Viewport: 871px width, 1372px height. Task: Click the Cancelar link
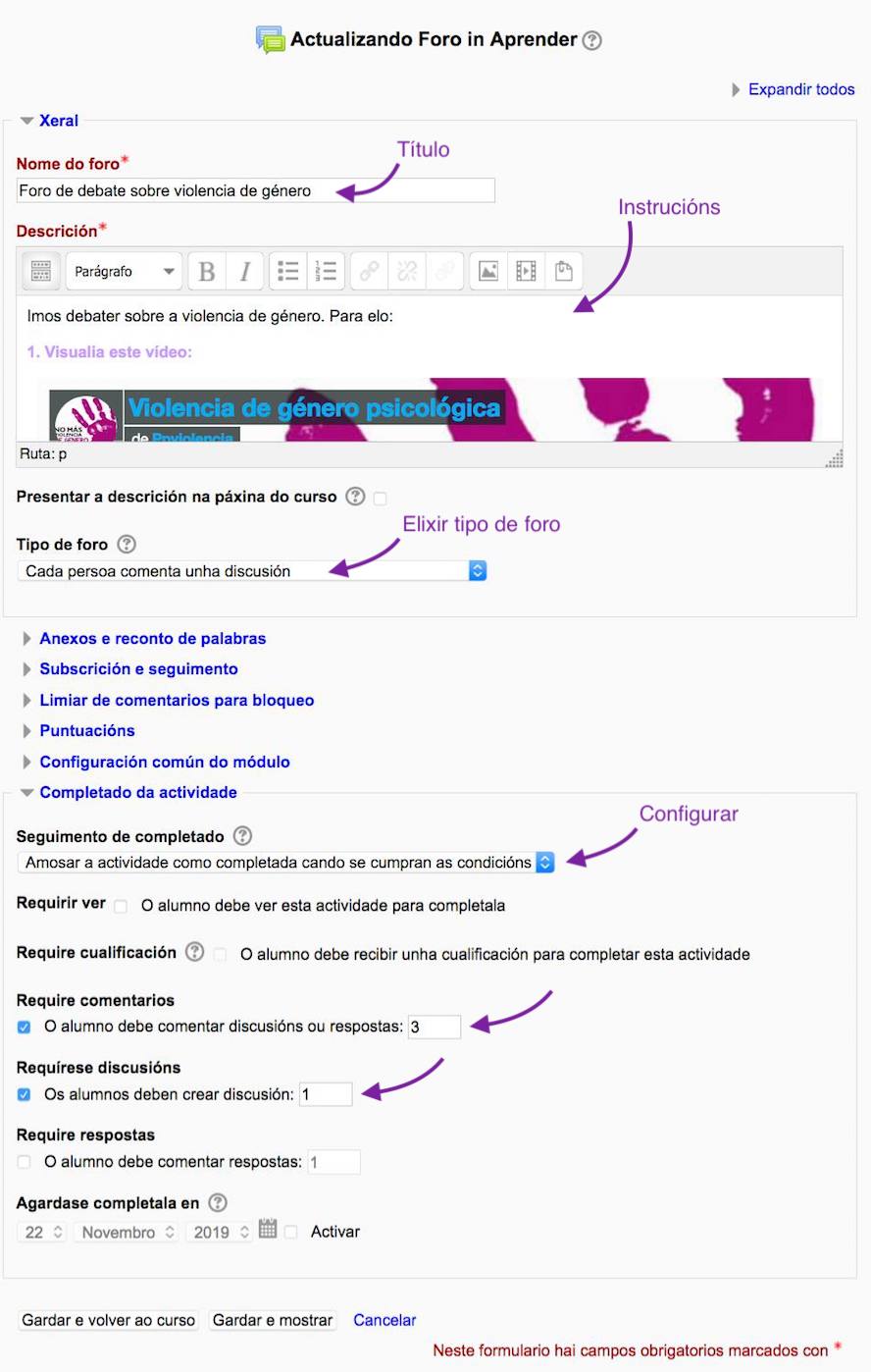click(x=384, y=1320)
